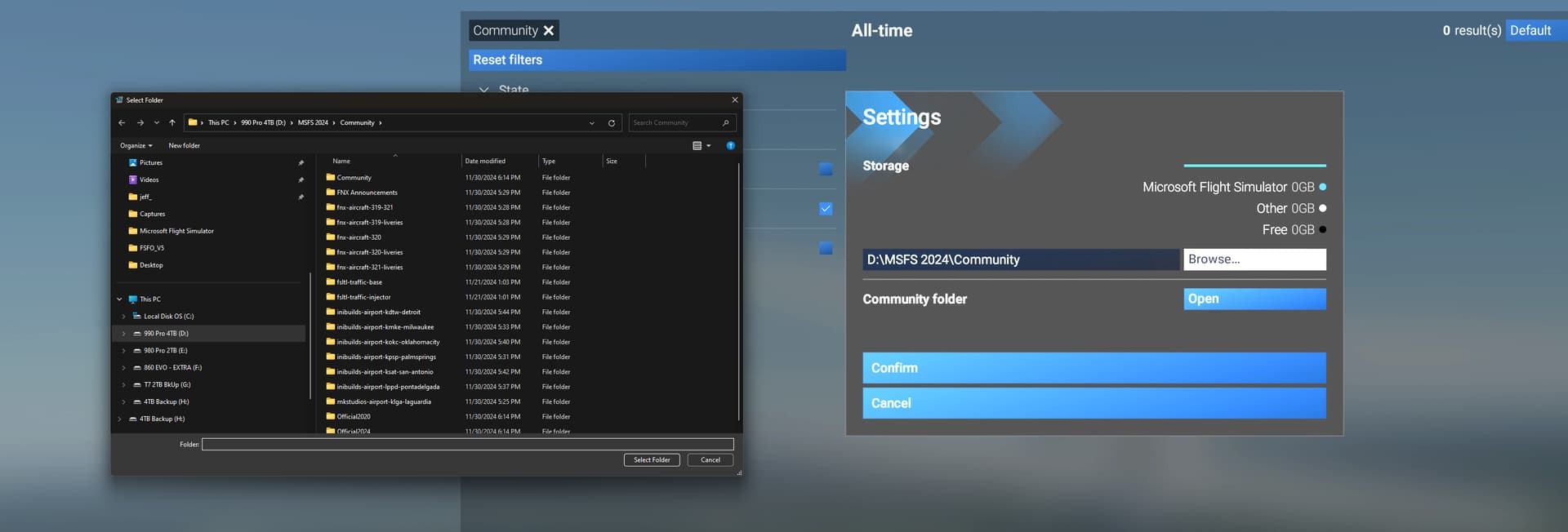Click the change view layout icon
Image resolution: width=1568 pixels, height=532 pixels.
click(x=697, y=146)
